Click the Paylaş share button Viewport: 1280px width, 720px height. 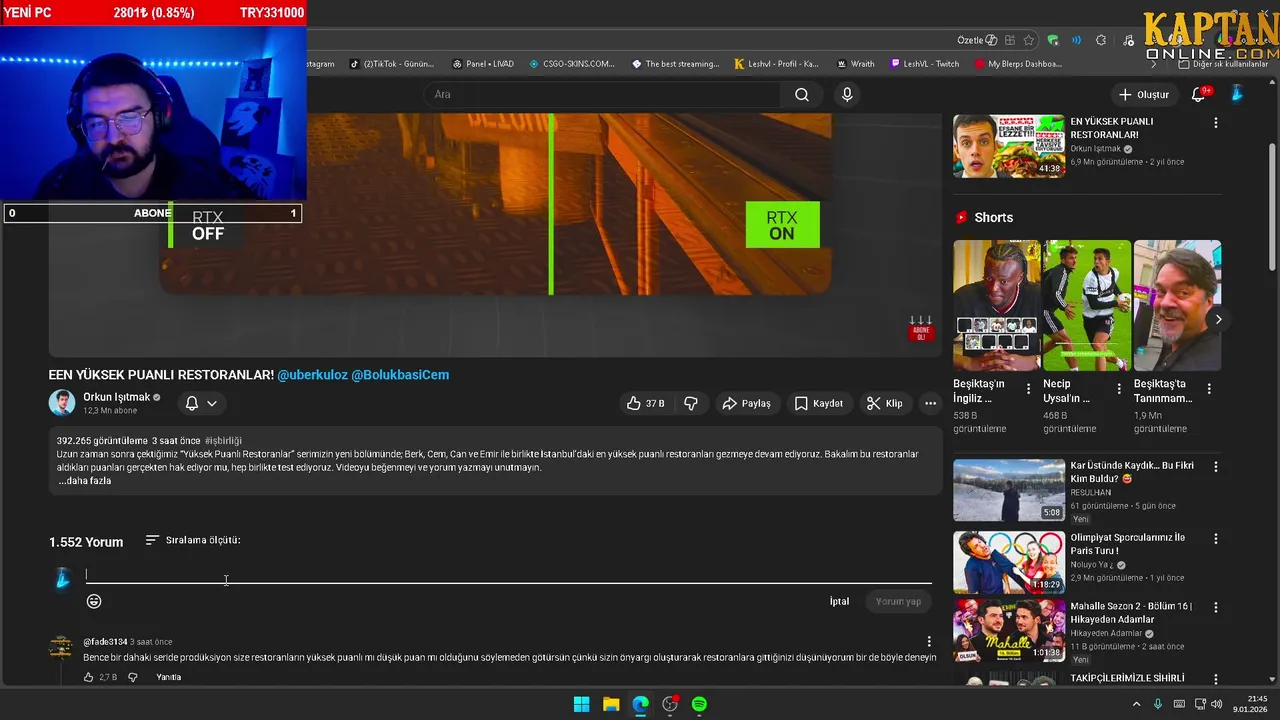point(746,403)
